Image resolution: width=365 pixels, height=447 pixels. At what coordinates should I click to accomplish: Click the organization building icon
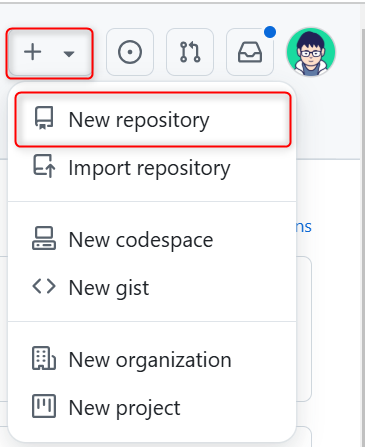point(44,358)
